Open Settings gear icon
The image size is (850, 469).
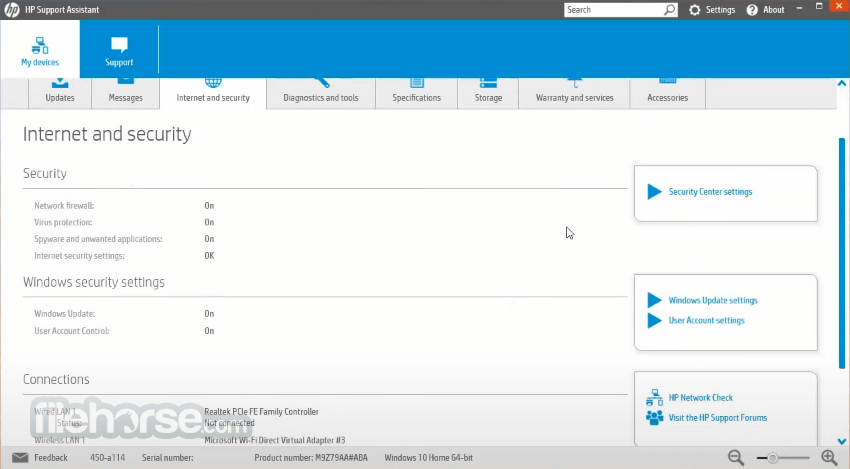[x=694, y=10]
